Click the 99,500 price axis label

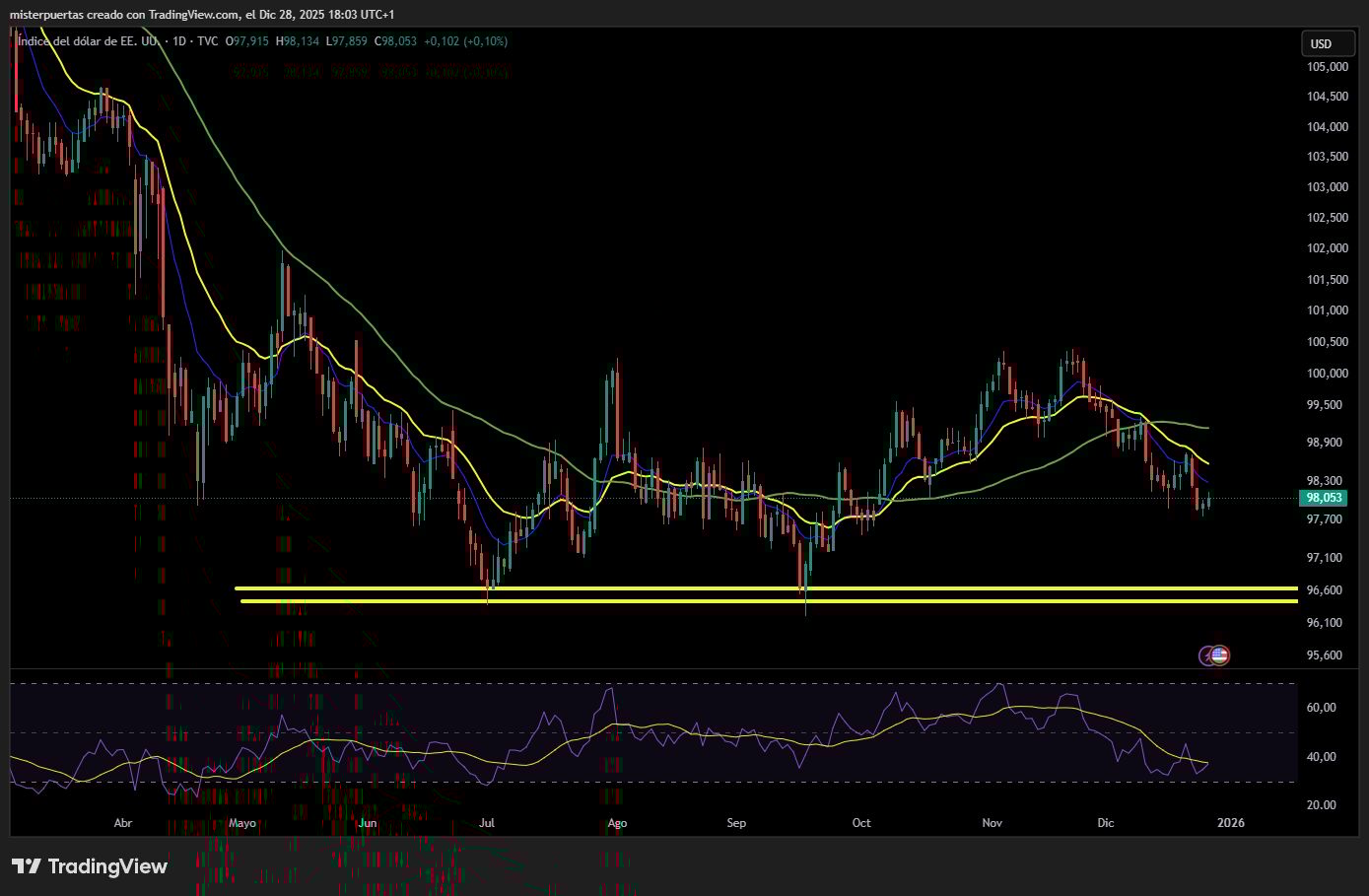pyautogui.click(x=1326, y=405)
